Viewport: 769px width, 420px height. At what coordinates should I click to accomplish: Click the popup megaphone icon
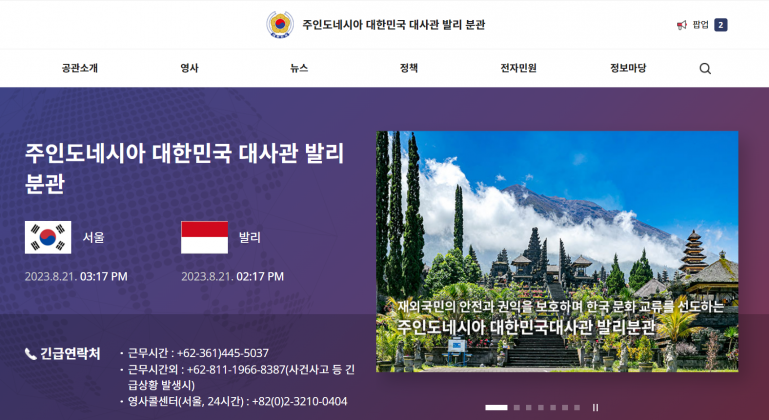tap(681, 25)
